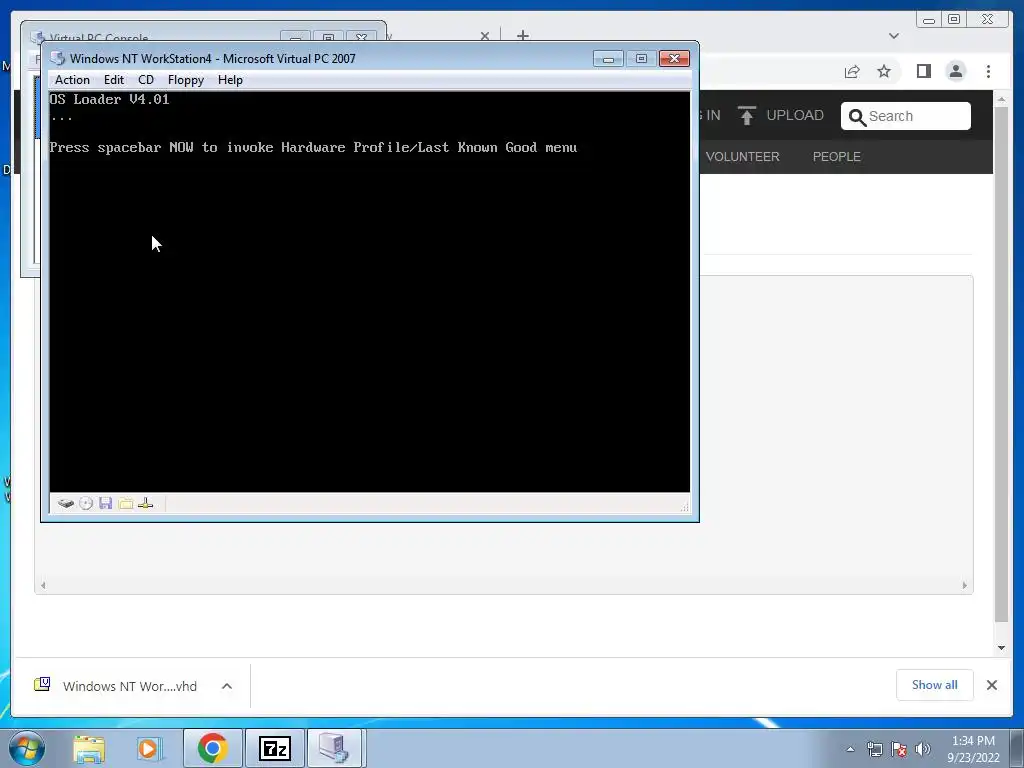Image resolution: width=1024 pixels, height=768 pixels.
Task: Click the horizontal scroll right arrow
Action: [965, 585]
